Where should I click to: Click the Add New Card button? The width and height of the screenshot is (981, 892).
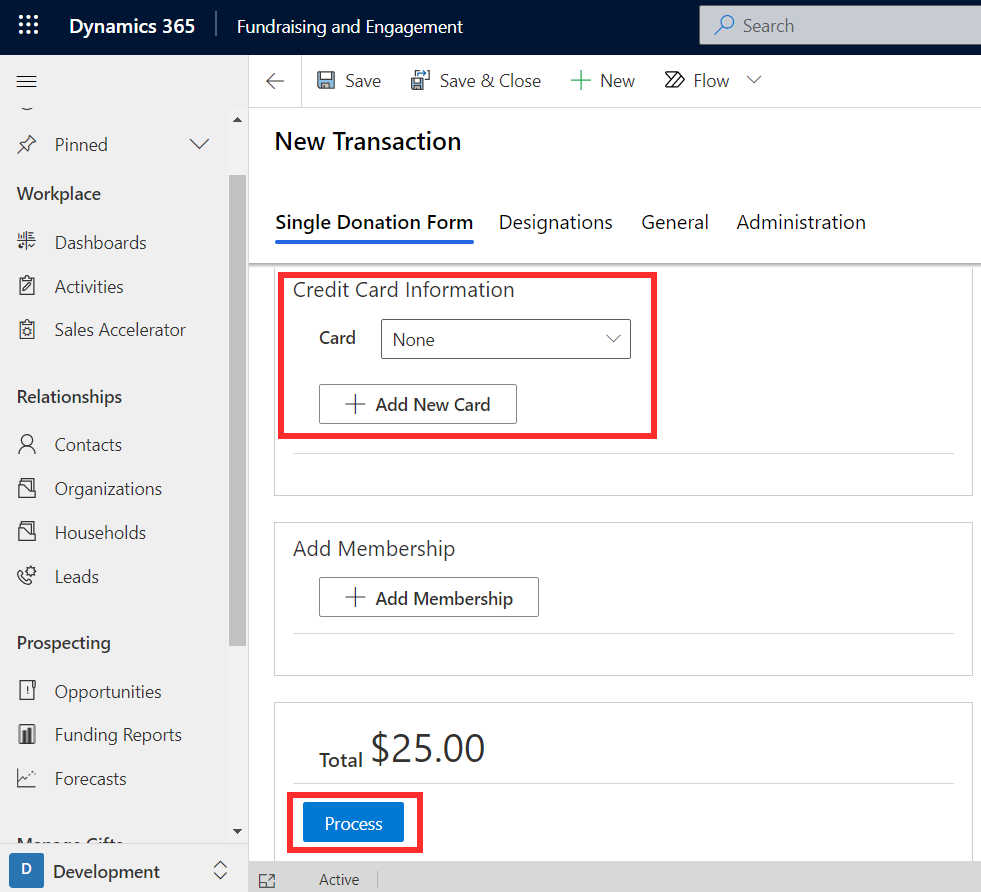click(x=418, y=404)
